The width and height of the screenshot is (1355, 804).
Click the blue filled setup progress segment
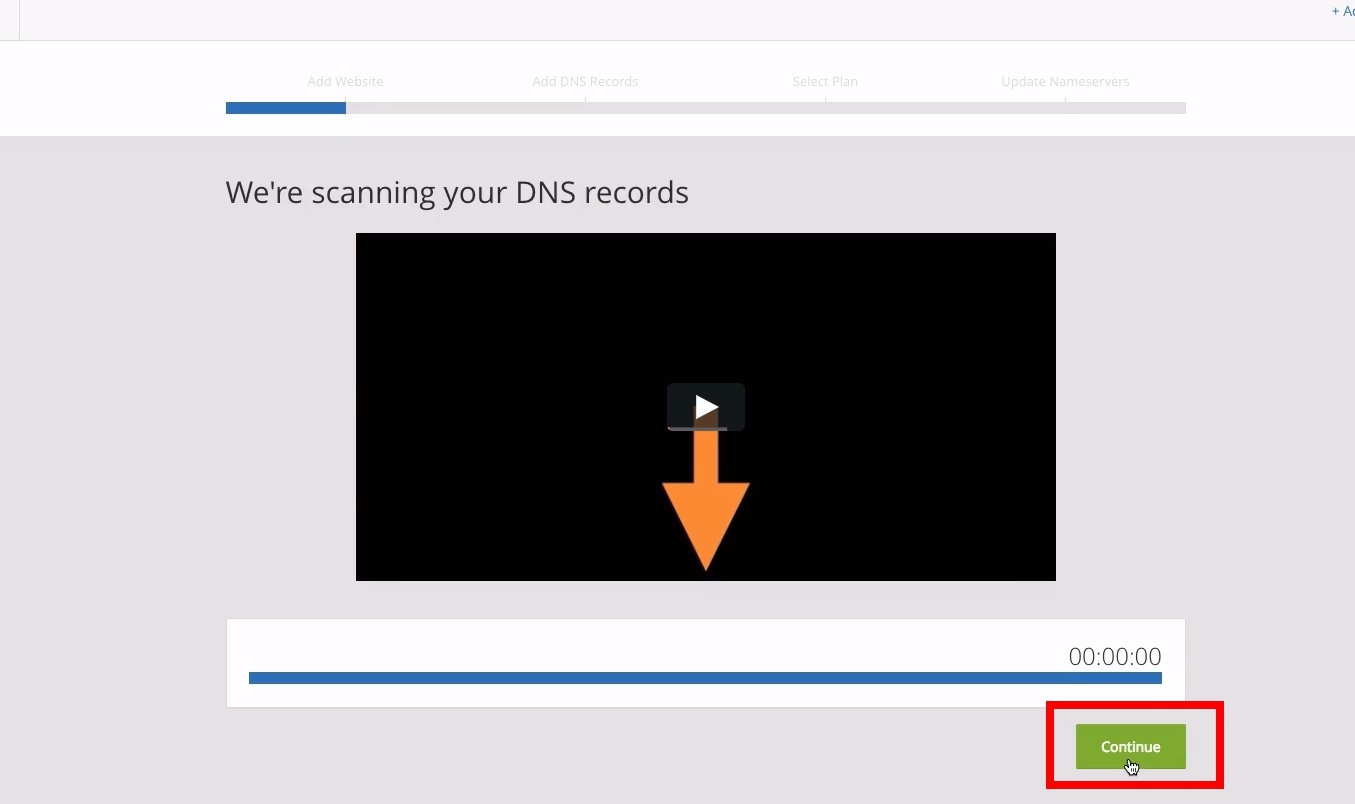[285, 108]
